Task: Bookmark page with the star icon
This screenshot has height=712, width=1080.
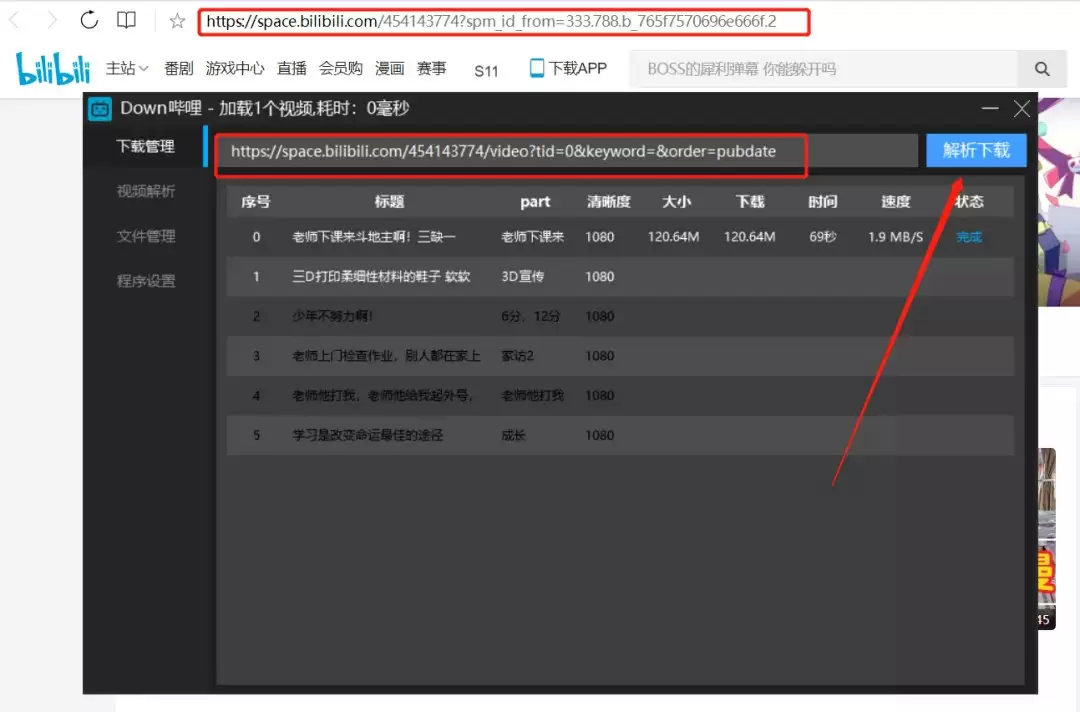Action: click(x=177, y=21)
